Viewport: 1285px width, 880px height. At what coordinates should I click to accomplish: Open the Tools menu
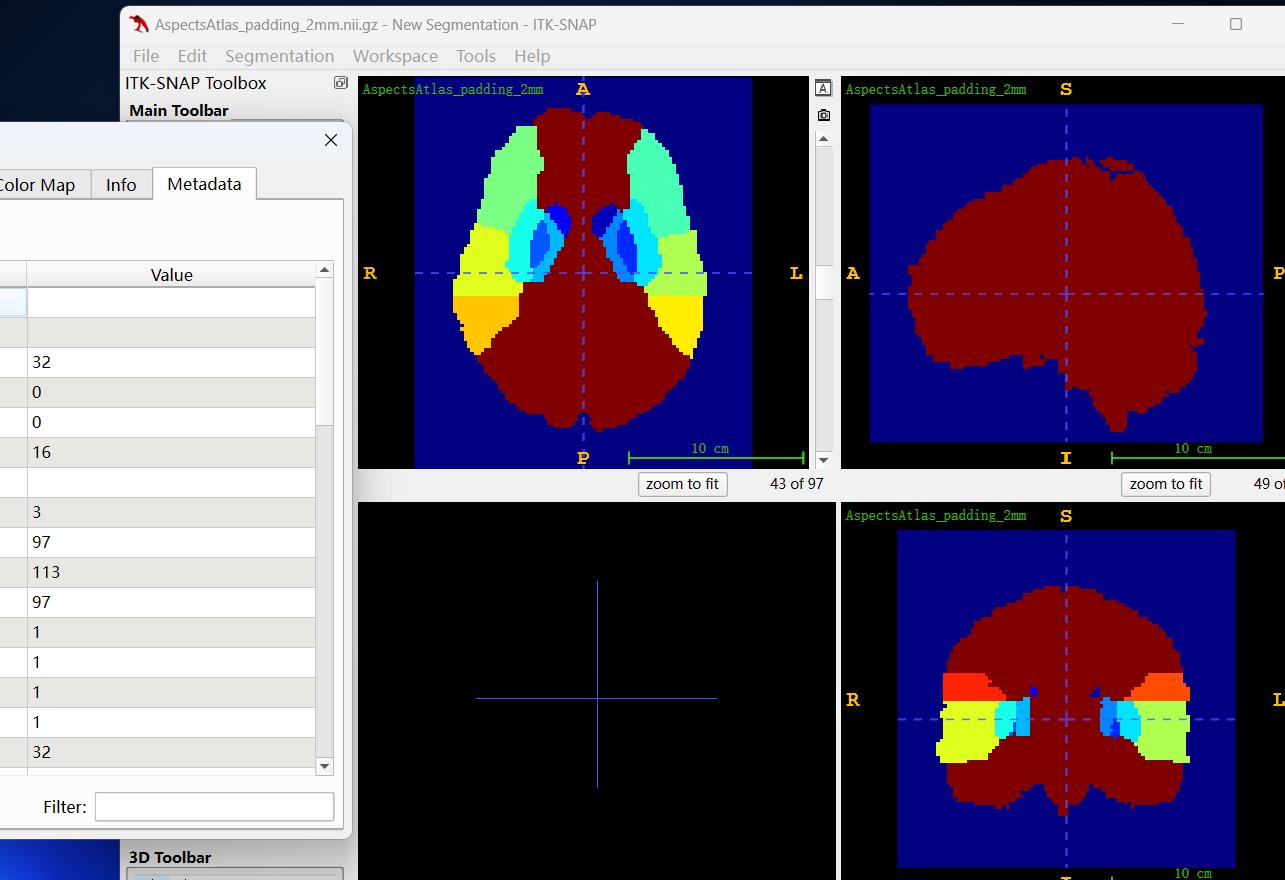[x=476, y=56]
